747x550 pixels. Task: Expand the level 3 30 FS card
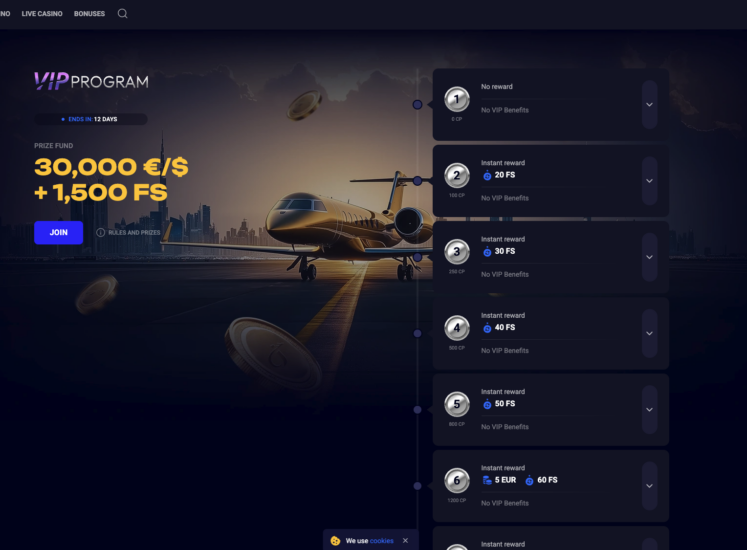[649, 257]
